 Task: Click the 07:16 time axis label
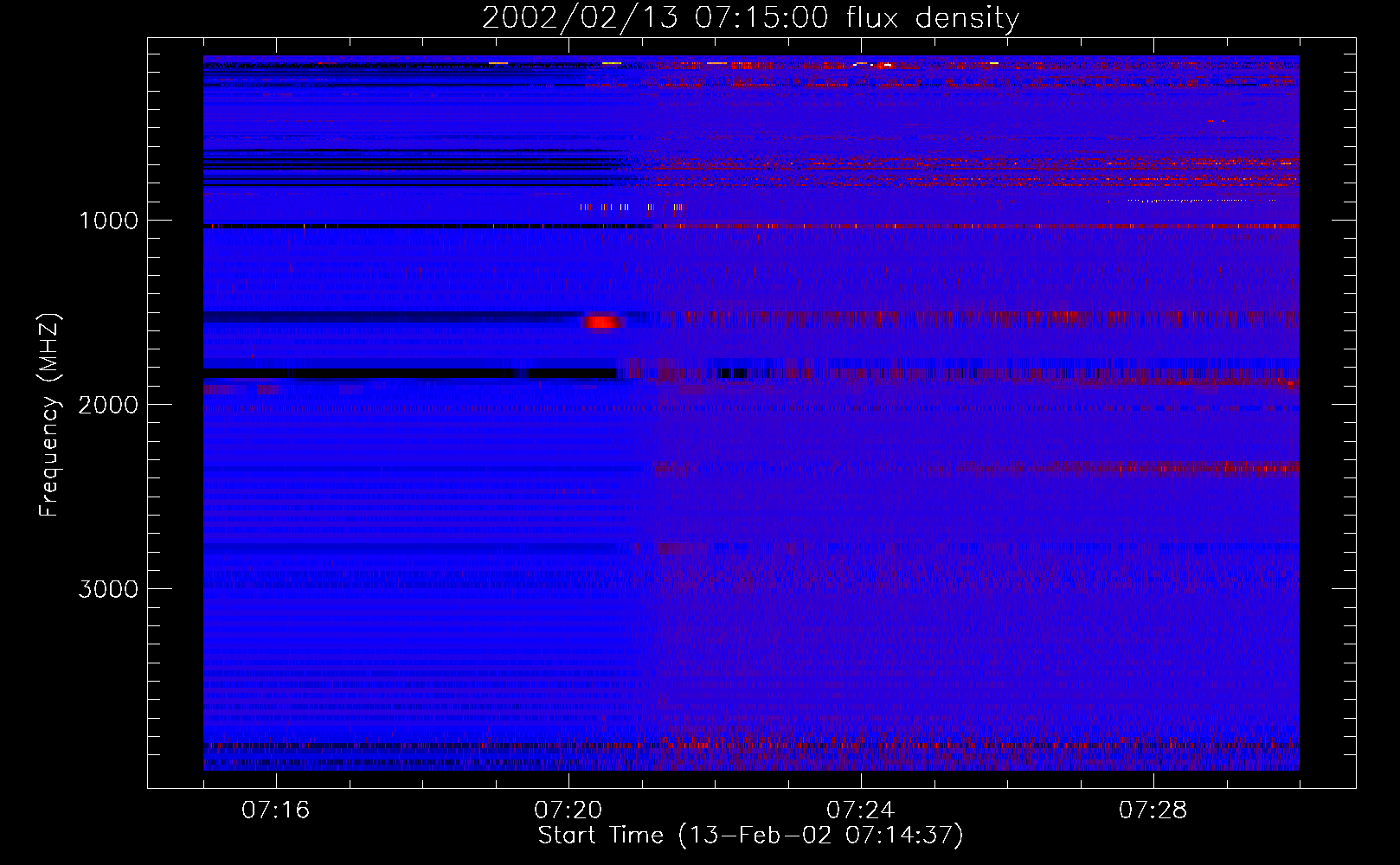pos(276,811)
